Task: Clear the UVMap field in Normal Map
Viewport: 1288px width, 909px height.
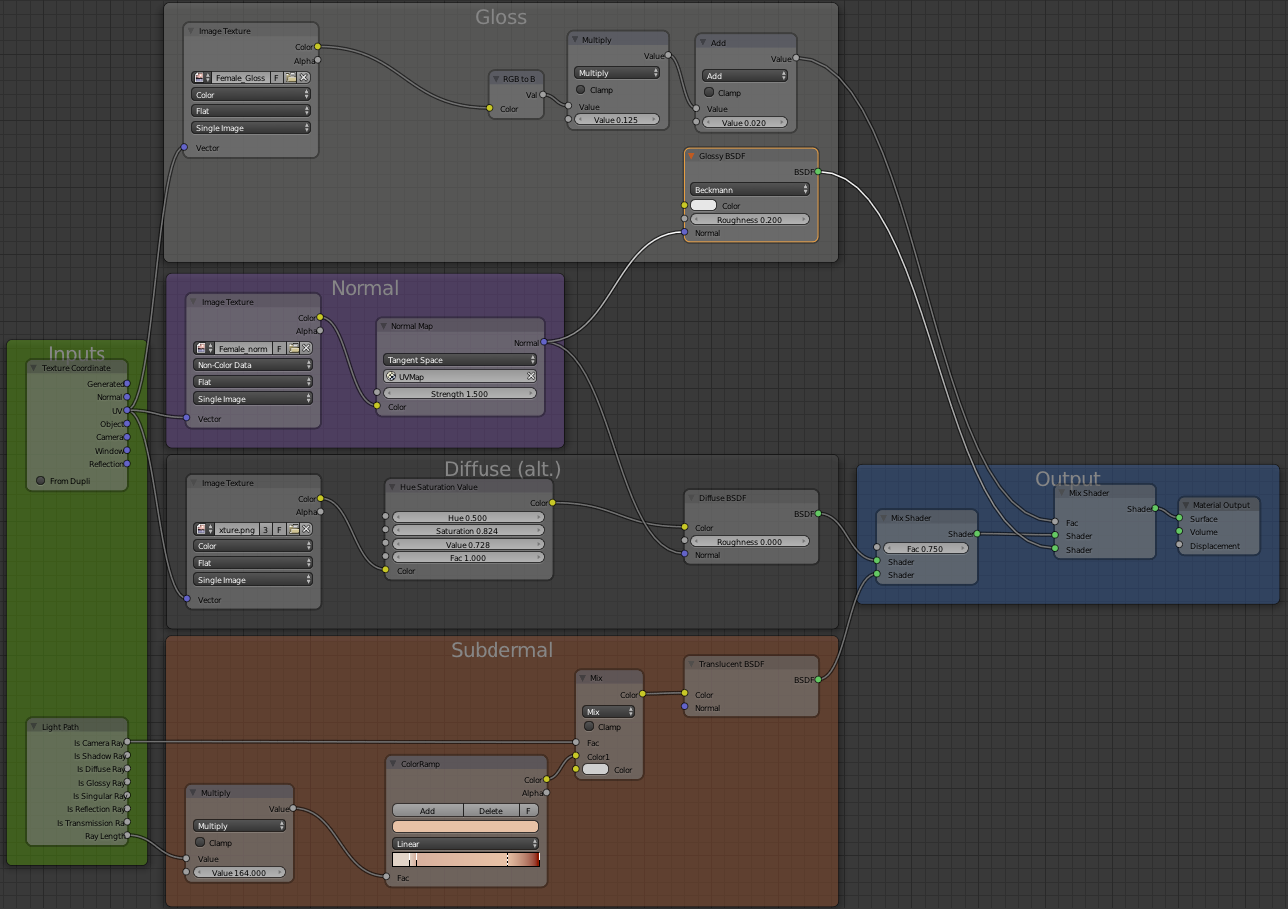Action: point(531,377)
